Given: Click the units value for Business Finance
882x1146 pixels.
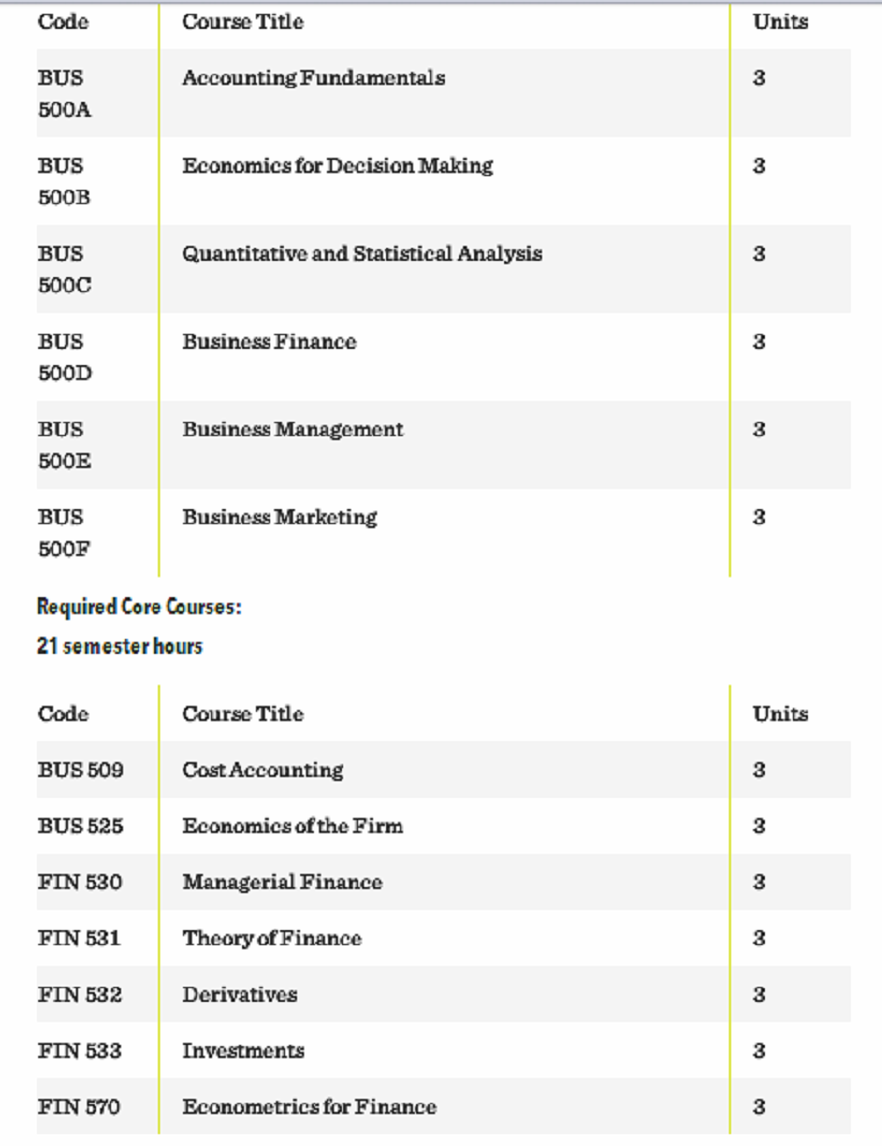Looking at the screenshot, I should click(759, 342).
